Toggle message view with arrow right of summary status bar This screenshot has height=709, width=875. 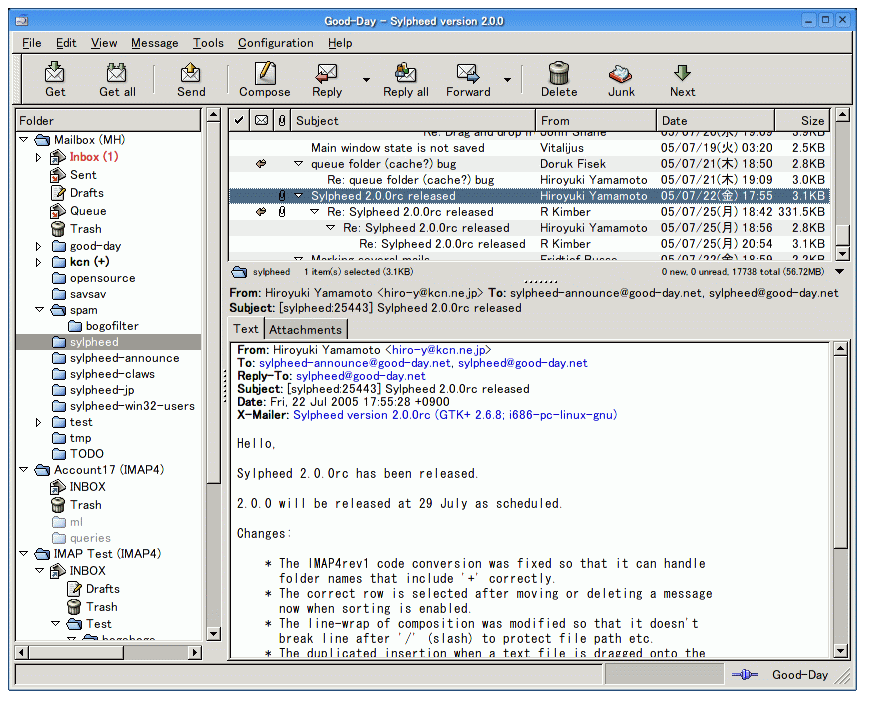click(839, 272)
